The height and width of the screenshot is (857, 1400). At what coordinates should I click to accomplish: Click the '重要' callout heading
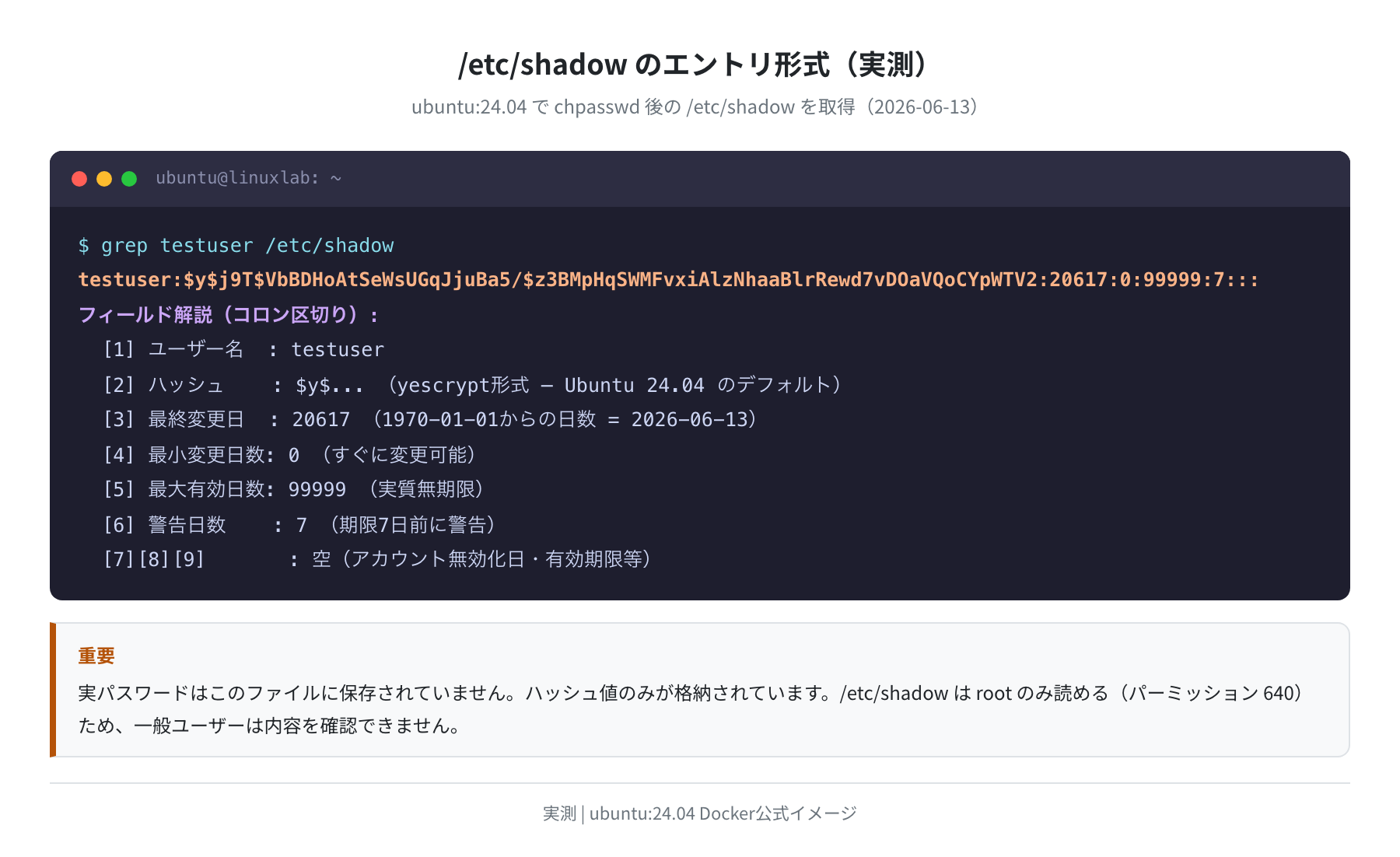point(96,656)
